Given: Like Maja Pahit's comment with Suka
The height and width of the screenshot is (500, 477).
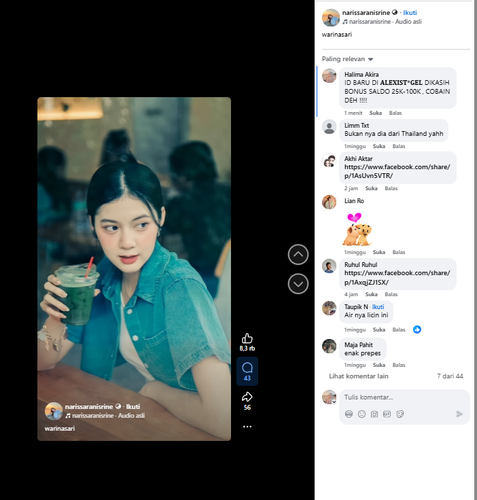Looking at the screenshot, I should coord(379,365).
